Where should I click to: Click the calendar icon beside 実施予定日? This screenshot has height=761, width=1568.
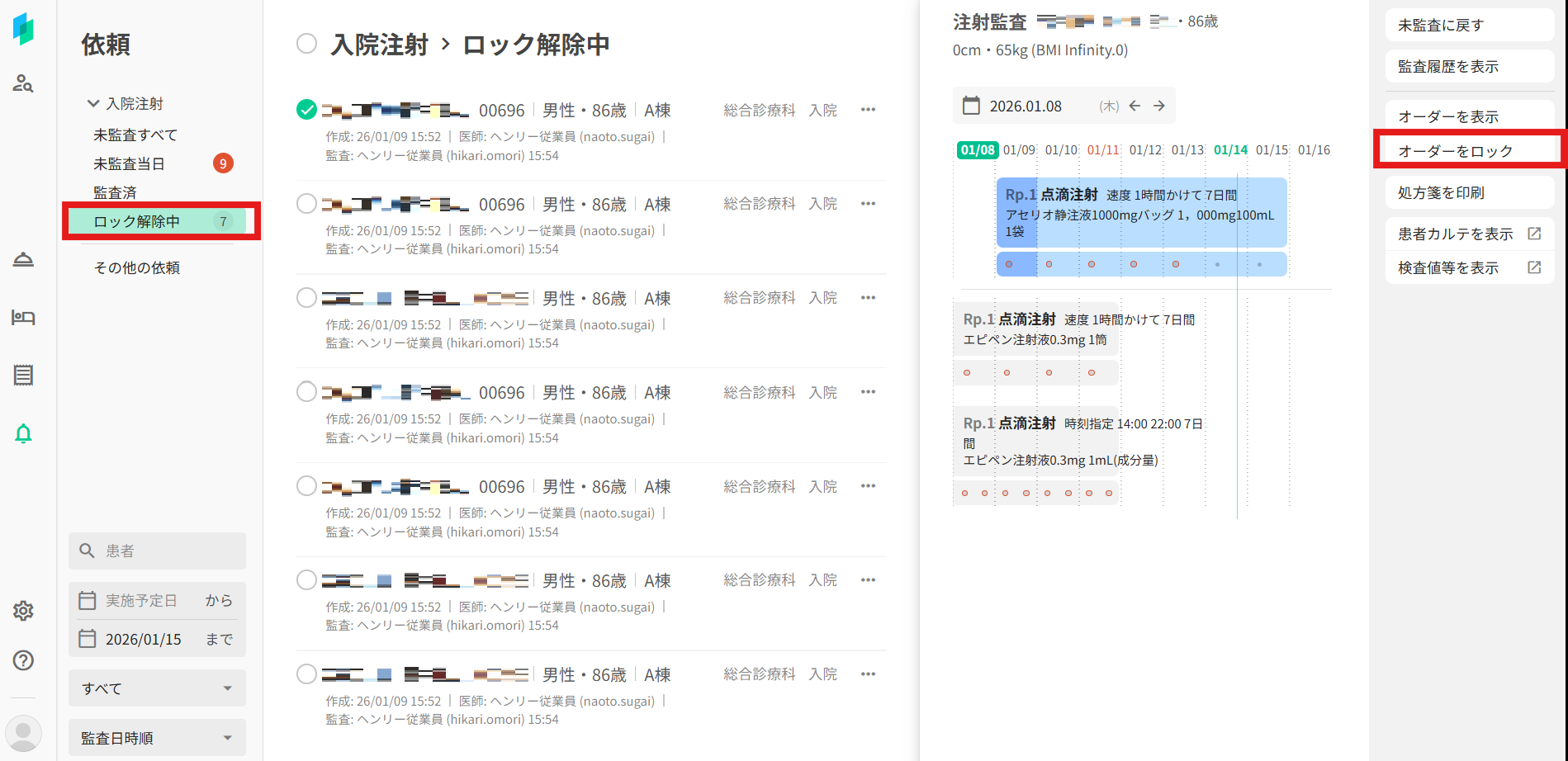point(87,600)
